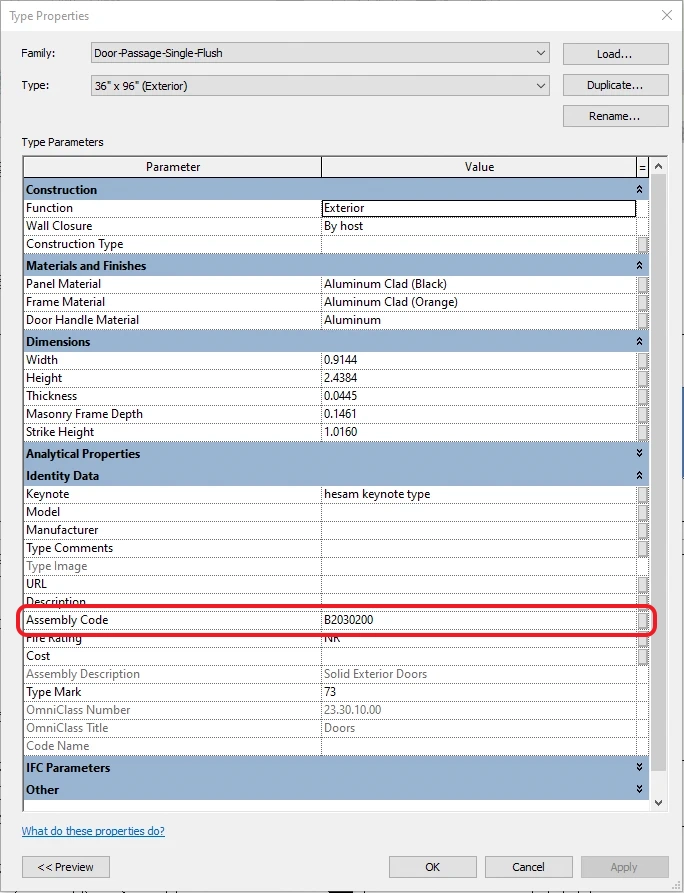Click the small button beside the Width value
This screenshot has width=684, height=893.
click(x=642, y=360)
